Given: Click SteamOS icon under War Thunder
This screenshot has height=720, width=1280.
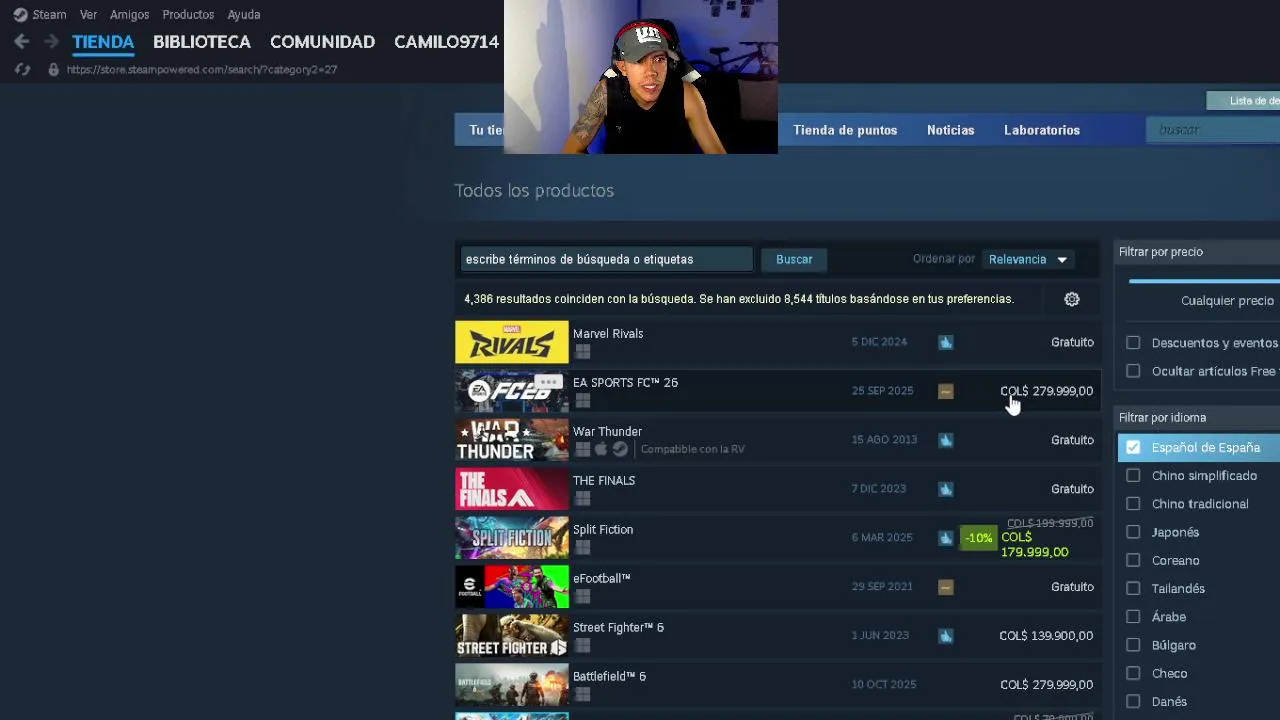Looking at the screenshot, I should pyautogui.click(x=620, y=449).
